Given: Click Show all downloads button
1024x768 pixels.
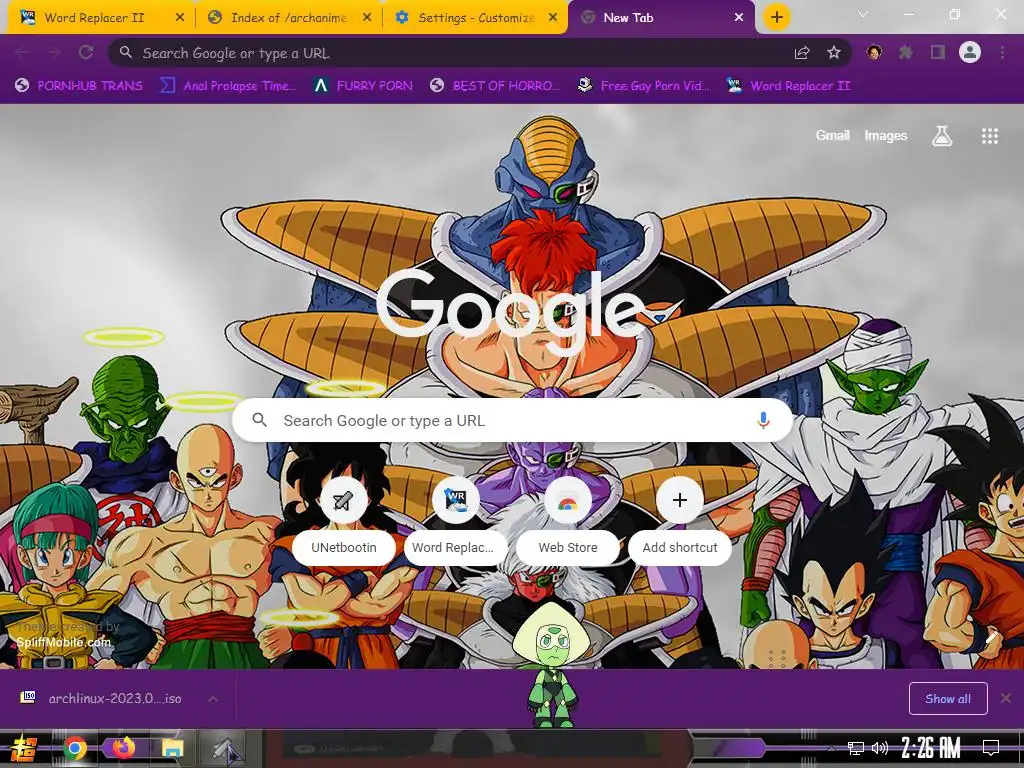Looking at the screenshot, I should [x=948, y=699].
